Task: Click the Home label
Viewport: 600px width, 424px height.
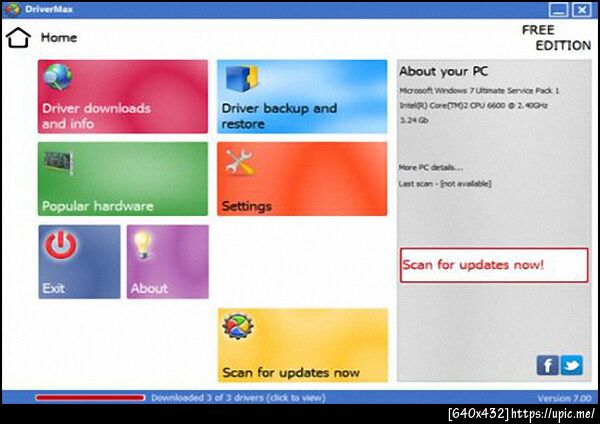Action: (59, 38)
